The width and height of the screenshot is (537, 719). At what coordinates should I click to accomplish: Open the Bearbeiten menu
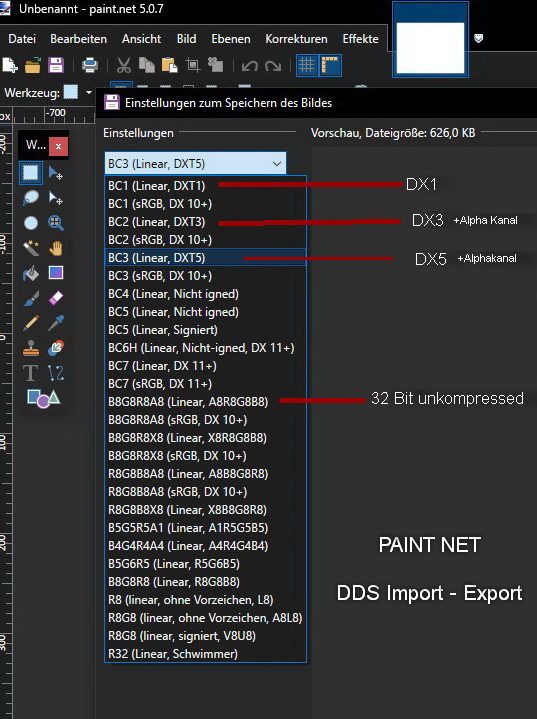click(78, 39)
